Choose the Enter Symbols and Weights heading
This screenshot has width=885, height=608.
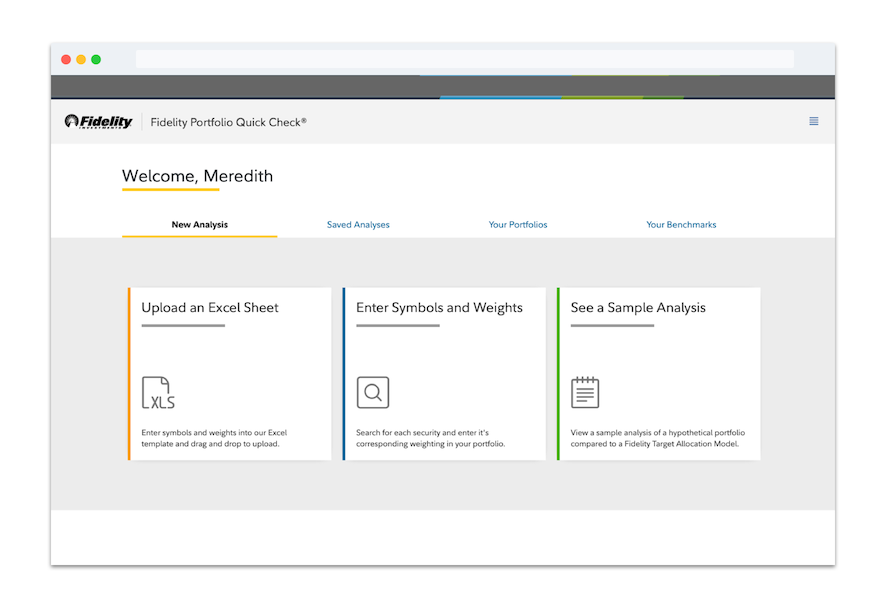point(439,308)
